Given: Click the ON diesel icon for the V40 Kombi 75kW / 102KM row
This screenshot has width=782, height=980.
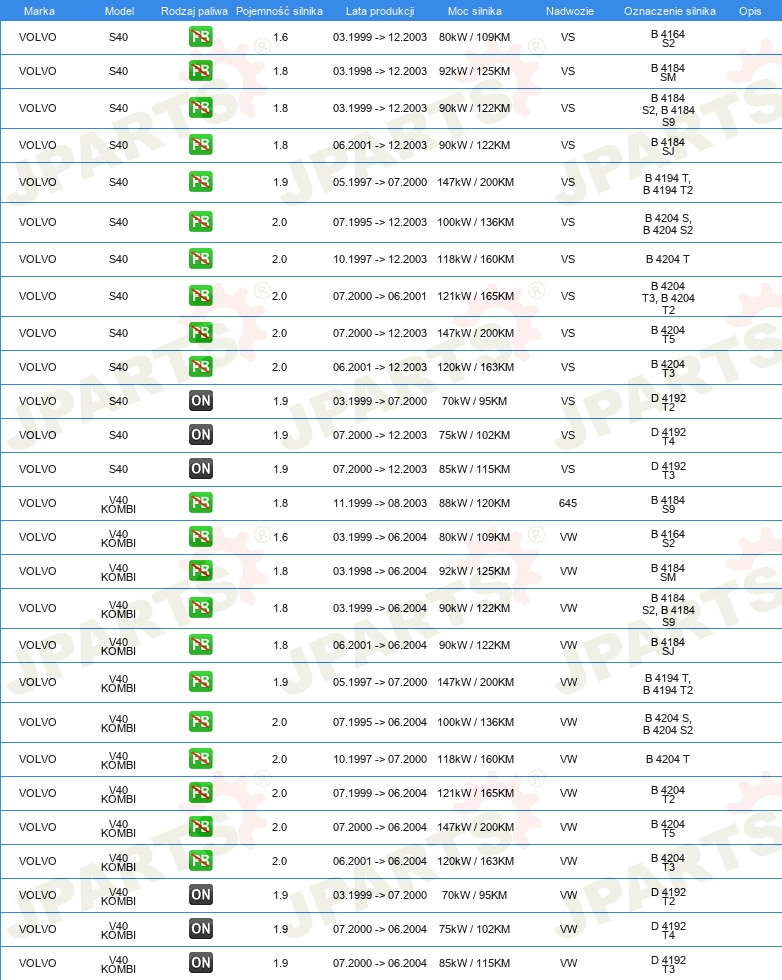Looking at the screenshot, I should [x=201, y=928].
